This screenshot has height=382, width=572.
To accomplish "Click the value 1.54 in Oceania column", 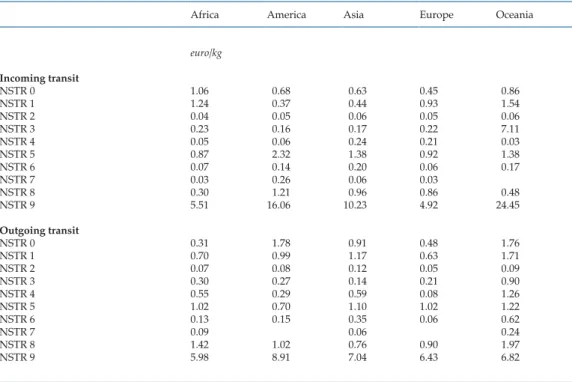I will coord(510,104).
